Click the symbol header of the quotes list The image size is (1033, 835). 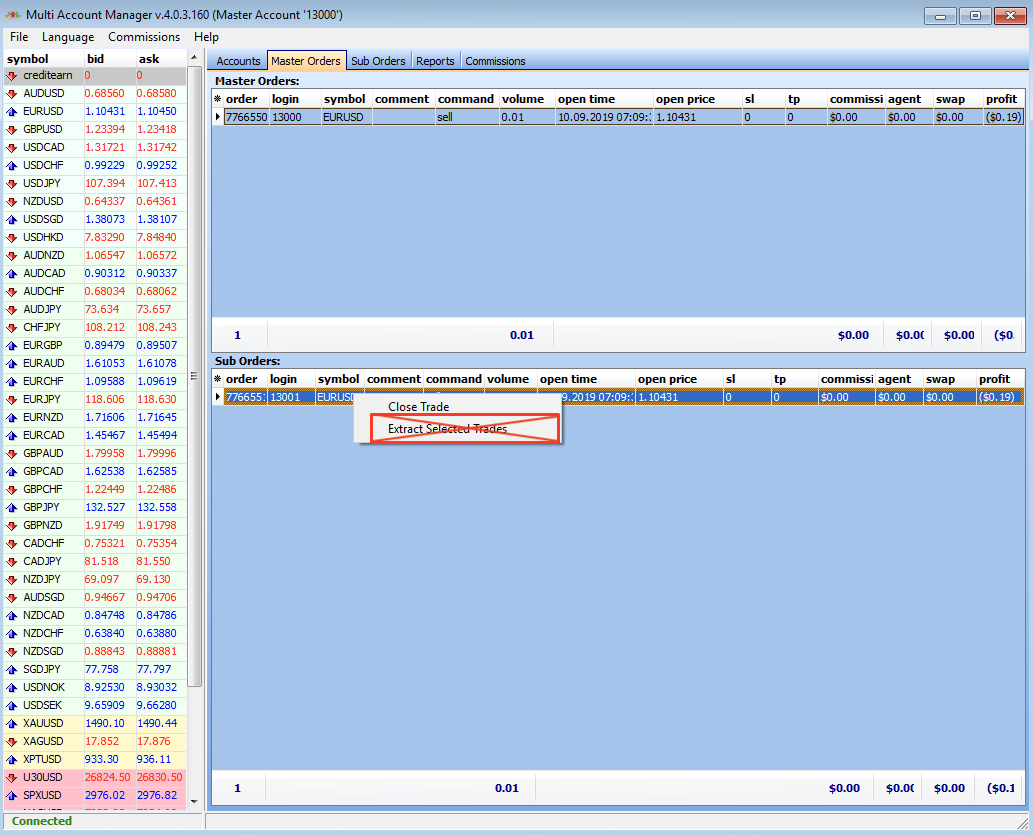point(44,59)
